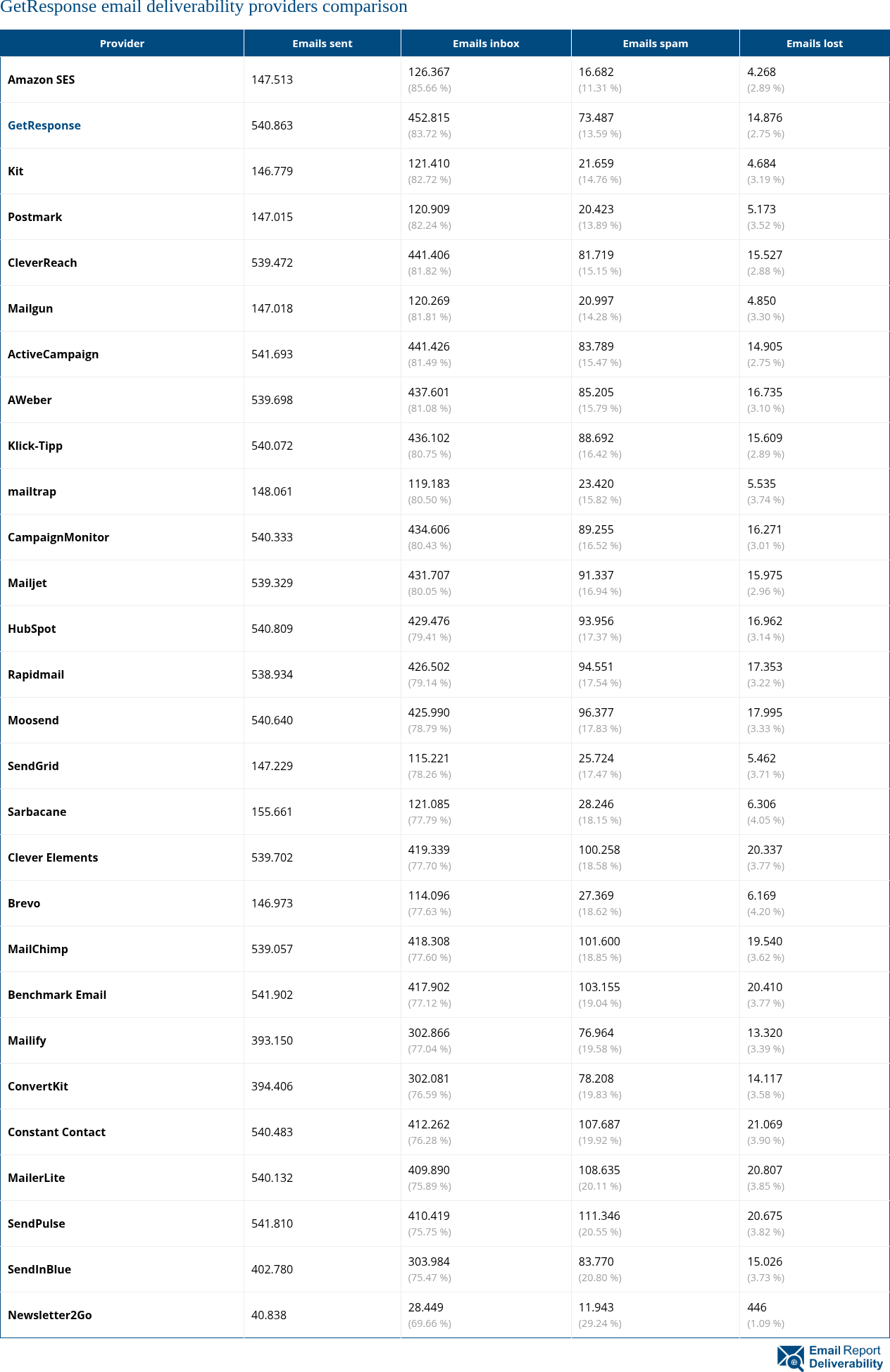Click the ActiveCampaign provider name
This screenshot has height=1372, width=890.
coord(53,354)
